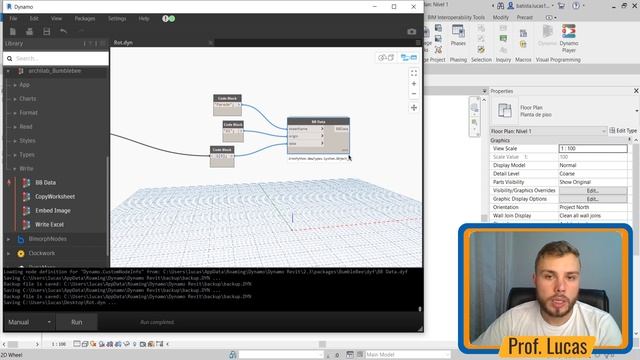Expand the BimorphNodes package in library
640x360 pixels.
(8, 239)
